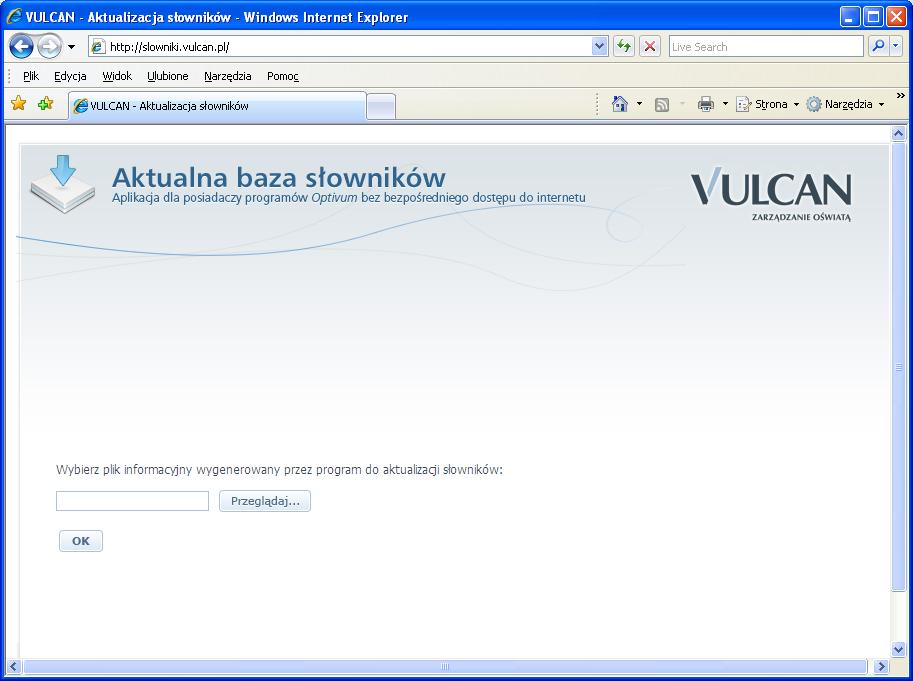913x681 pixels.
Task: Maximize the Internet Explorer window
Action: [x=873, y=17]
